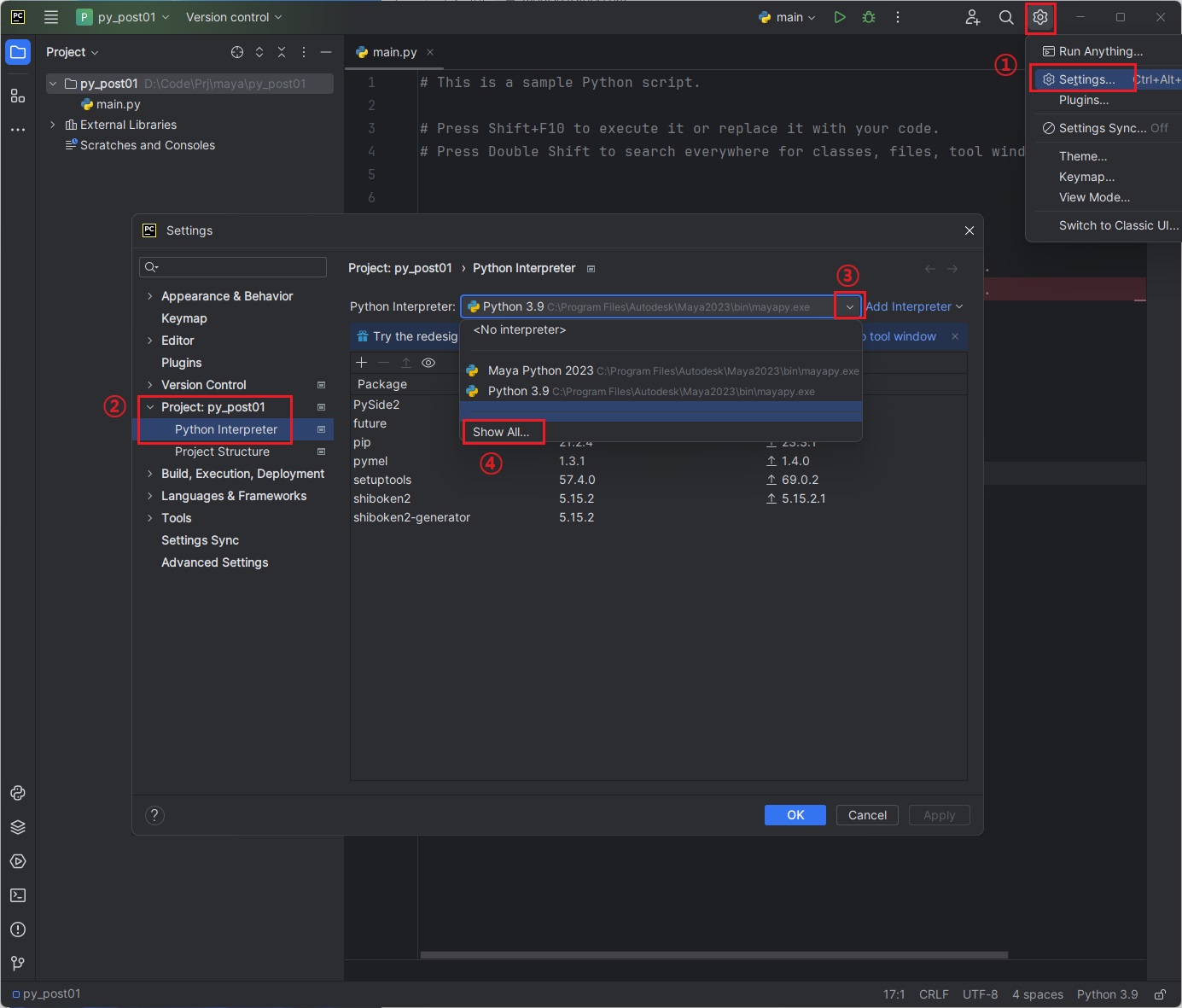
Task: Select Maya Python 2023 interpreter
Action: point(661,370)
